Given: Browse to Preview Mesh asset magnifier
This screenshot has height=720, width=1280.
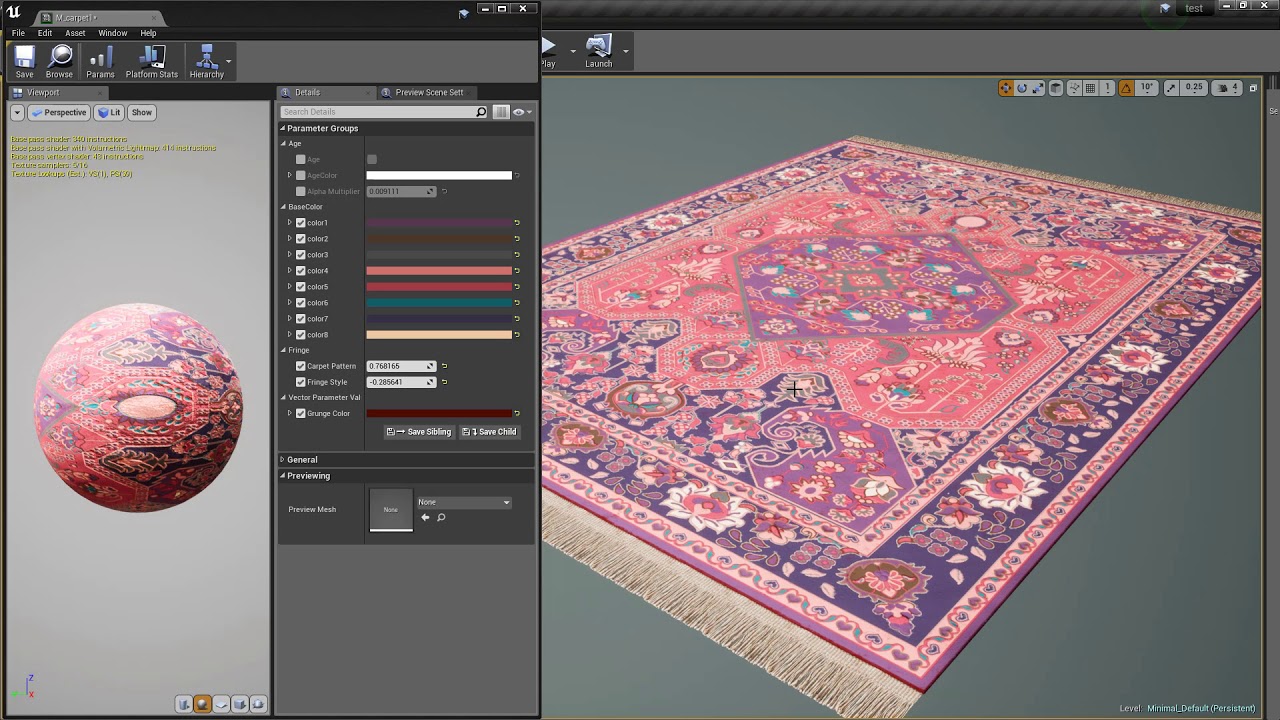Looking at the screenshot, I should [441, 517].
